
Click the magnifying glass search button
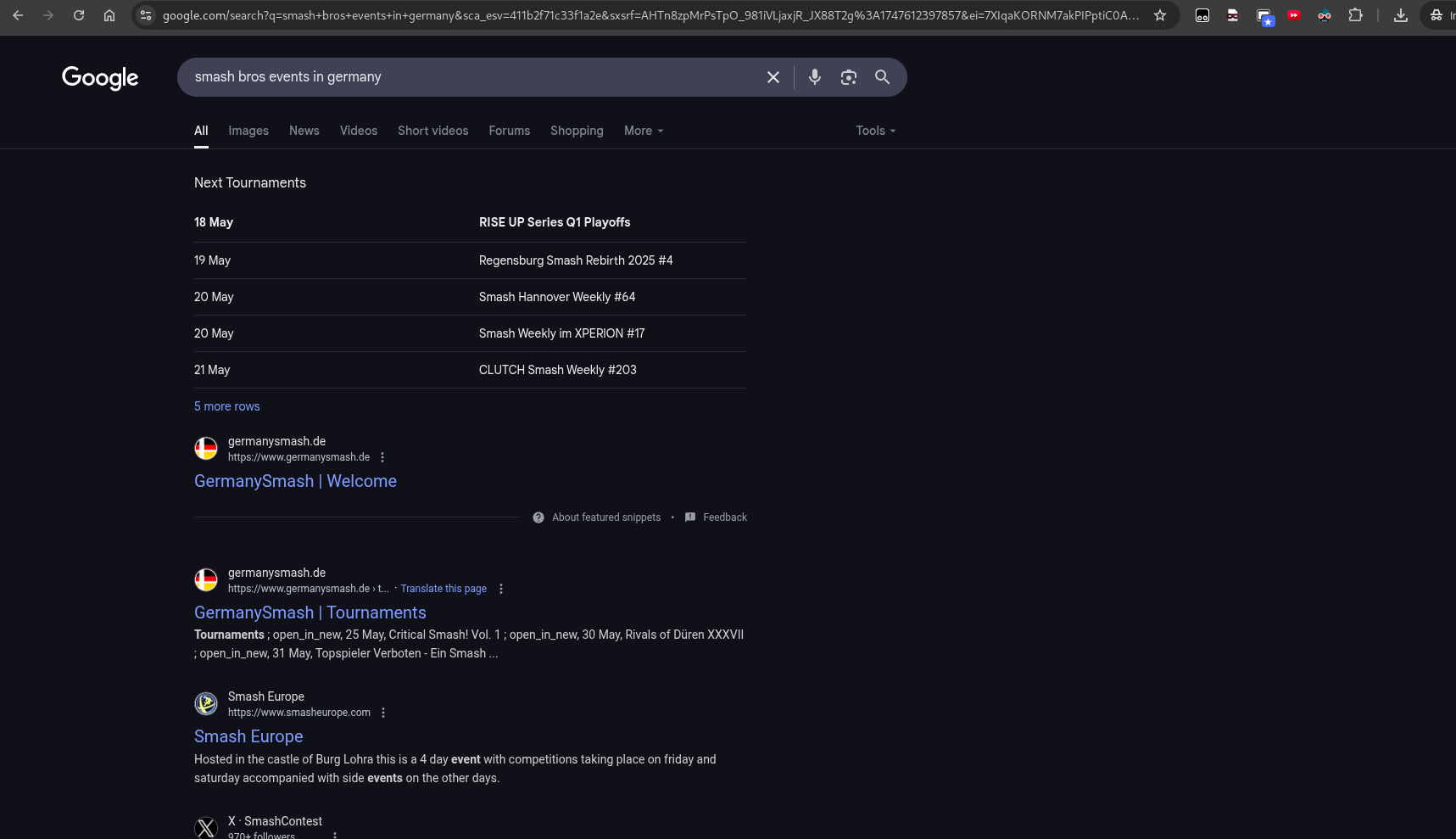coord(882,77)
